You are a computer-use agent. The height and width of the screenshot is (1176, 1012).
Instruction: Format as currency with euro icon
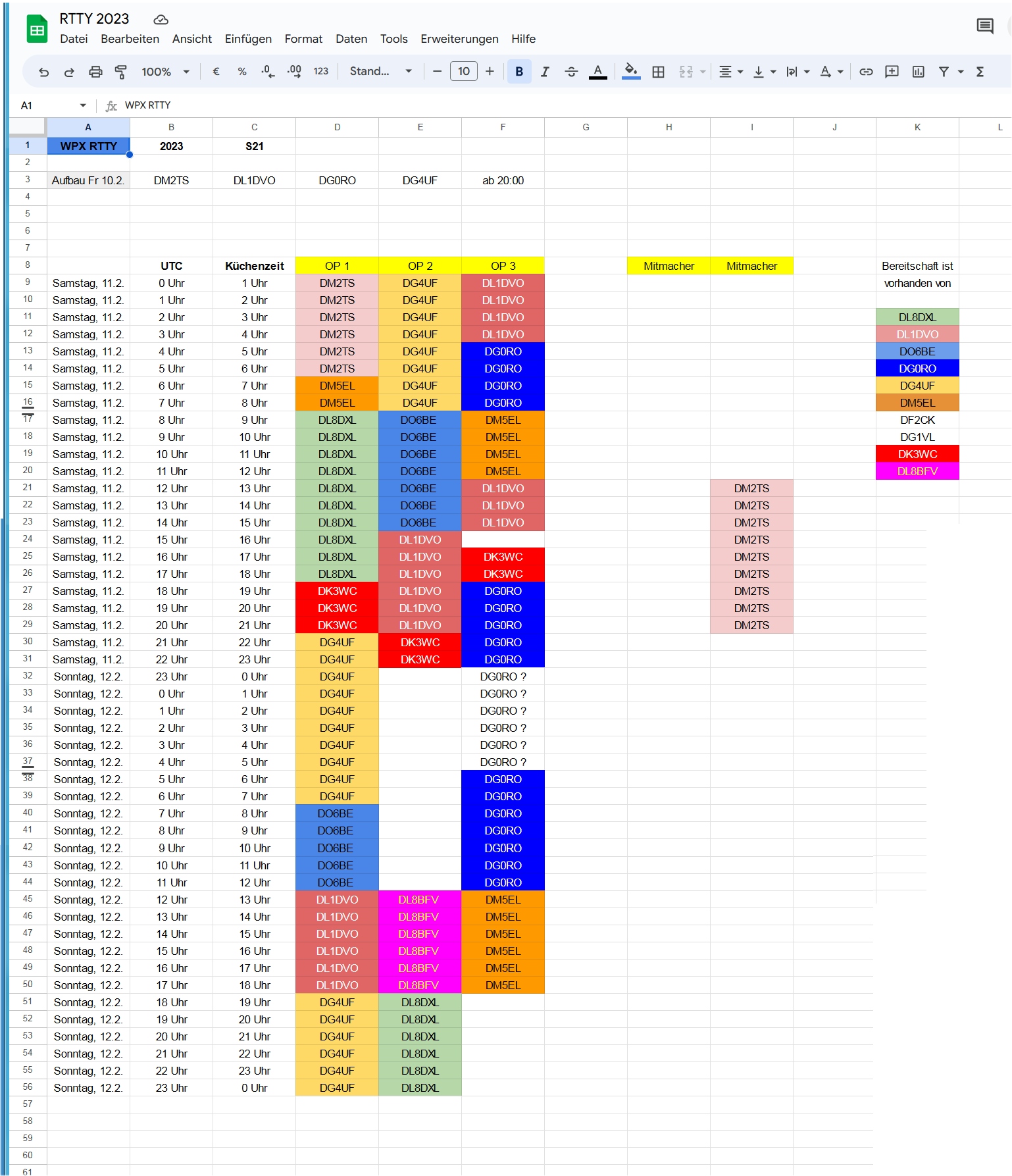tap(216, 72)
